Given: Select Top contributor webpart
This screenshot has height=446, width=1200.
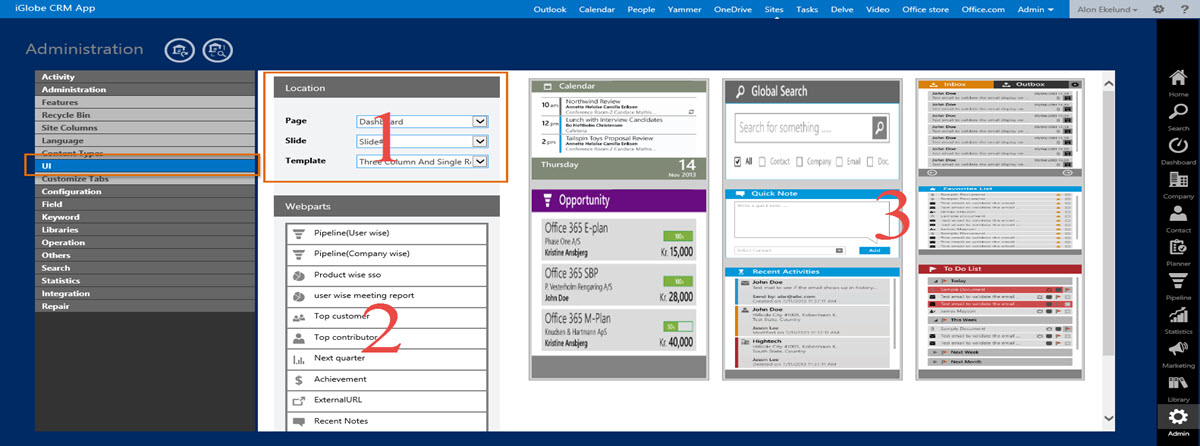Looking at the screenshot, I should [387, 337].
